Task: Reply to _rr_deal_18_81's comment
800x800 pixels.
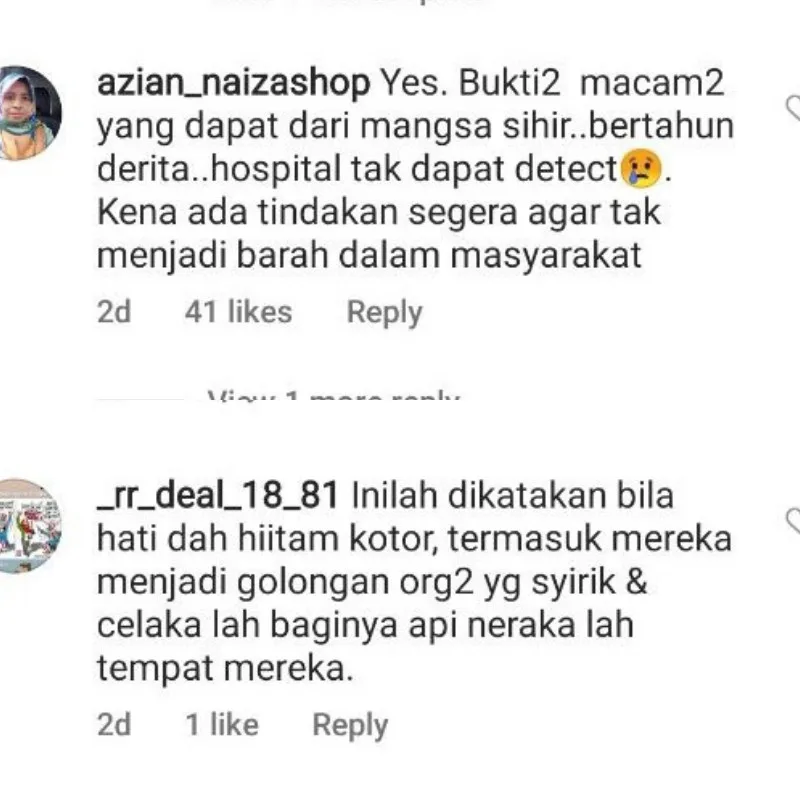Action: click(x=350, y=725)
